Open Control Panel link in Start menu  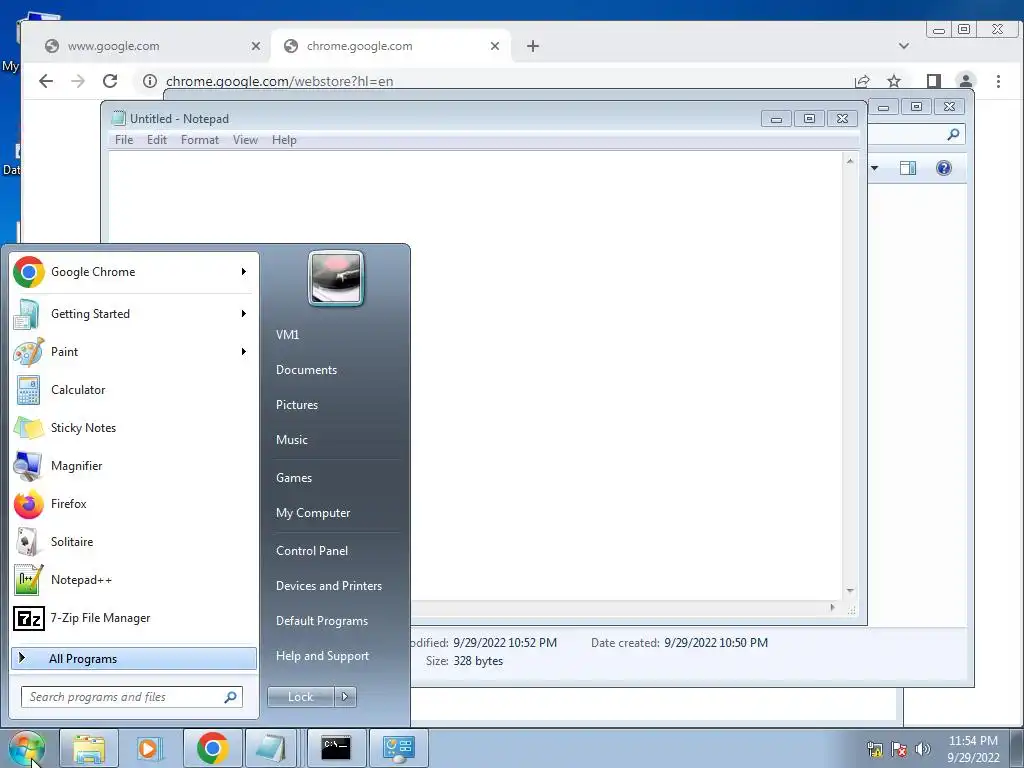(312, 551)
